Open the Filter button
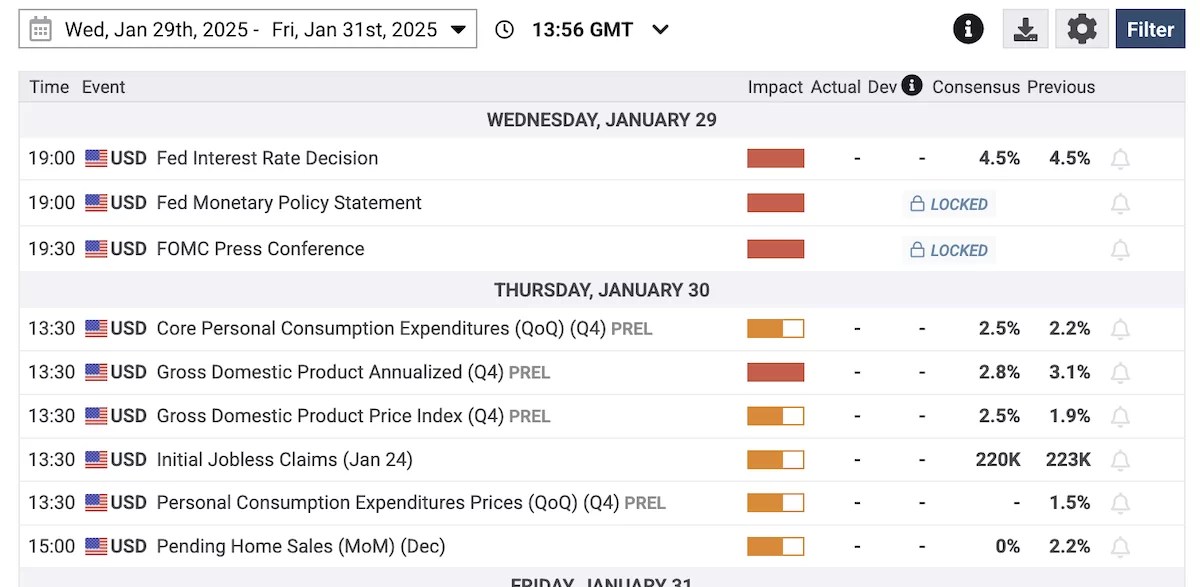Viewport: 1200px width, 587px height. click(x=1150, y=29)
